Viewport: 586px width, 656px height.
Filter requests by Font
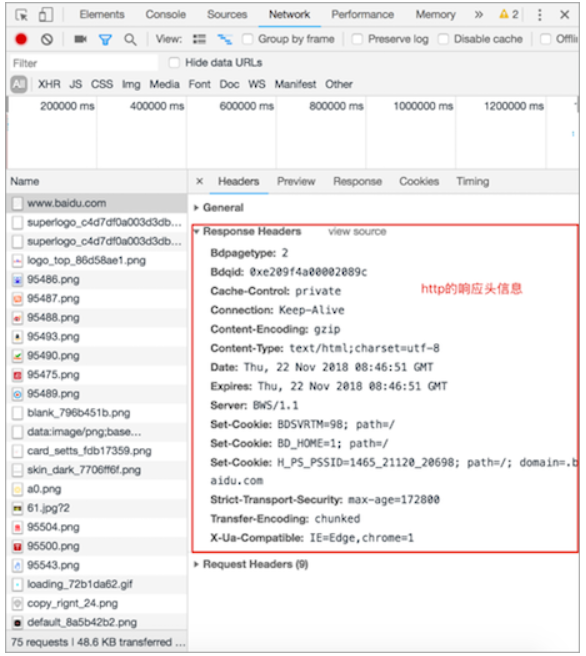(x=200, y=85)
